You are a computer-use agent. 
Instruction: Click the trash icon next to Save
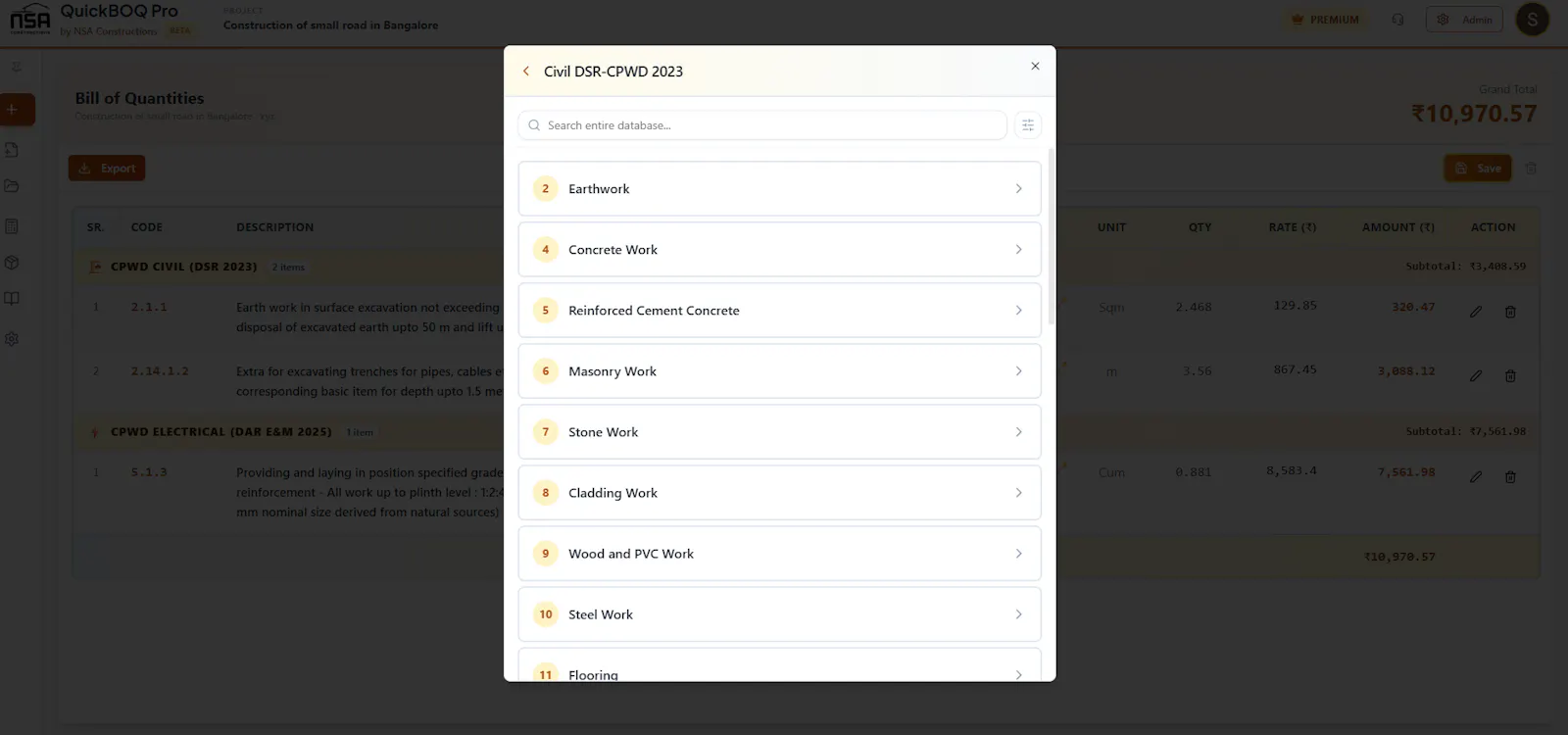tap(1531, 169)
